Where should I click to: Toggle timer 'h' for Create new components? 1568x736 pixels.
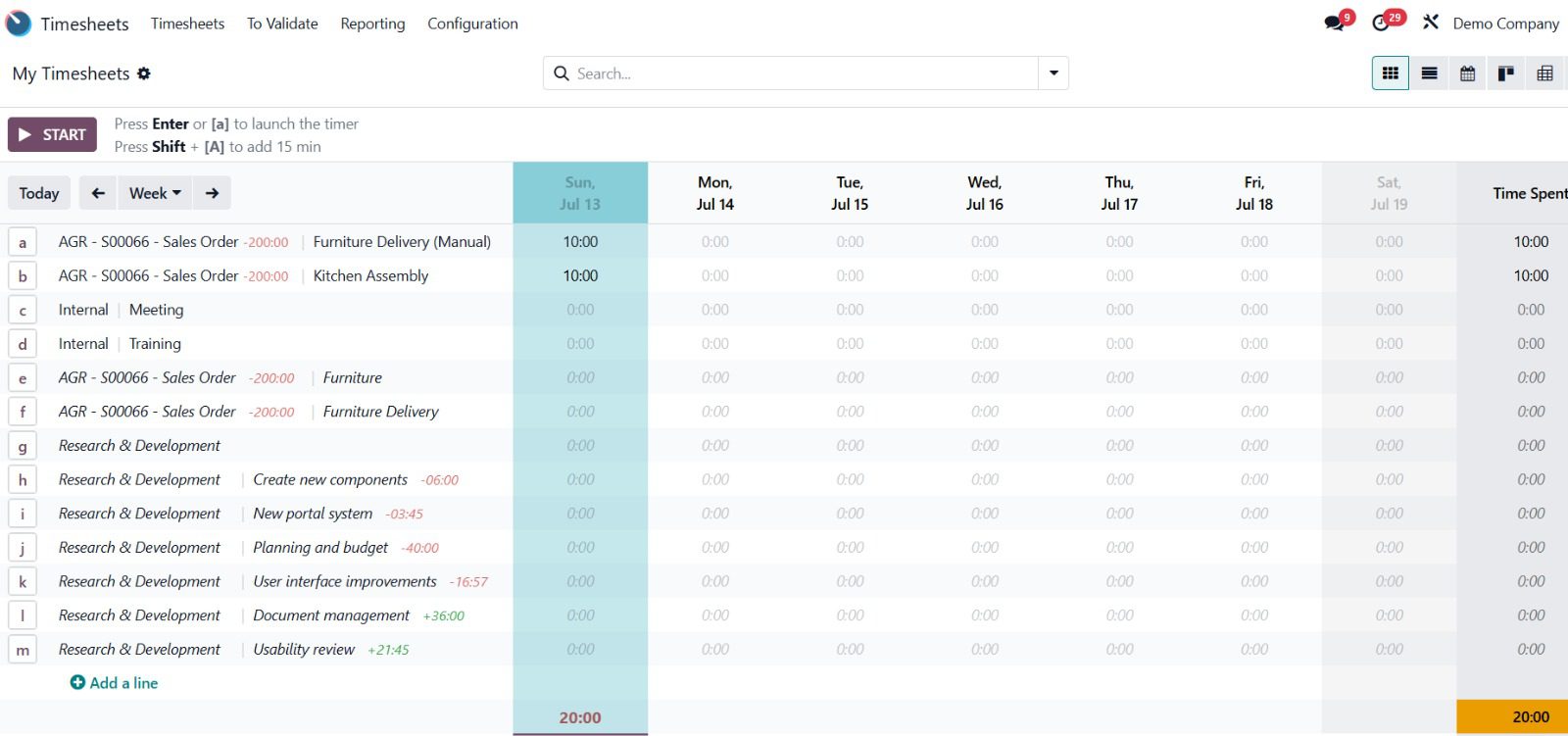(23, 480)
